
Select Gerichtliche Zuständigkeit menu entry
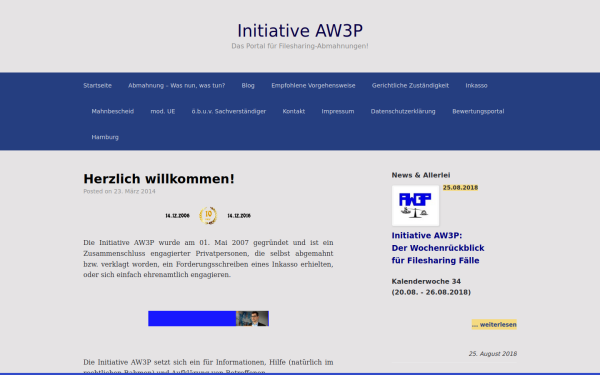click(410, 86)
